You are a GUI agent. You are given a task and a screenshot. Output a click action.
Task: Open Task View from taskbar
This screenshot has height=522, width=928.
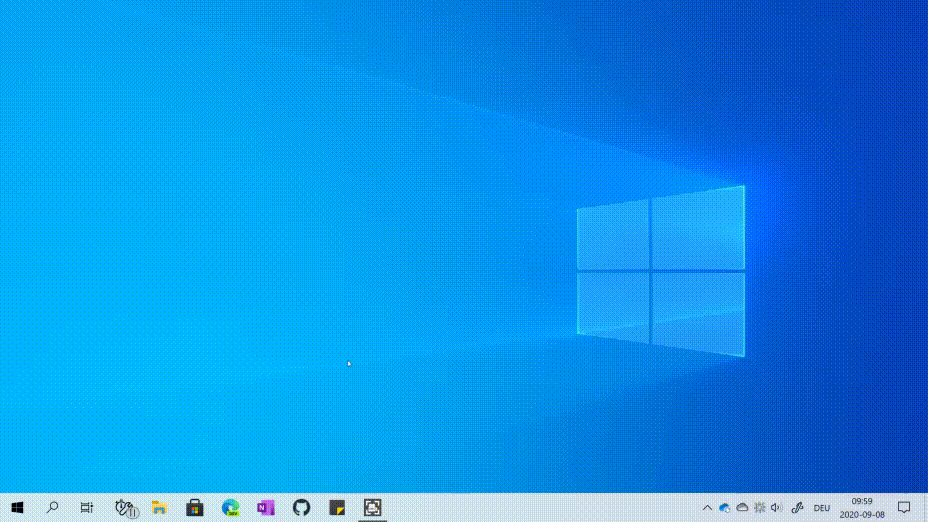87,508
